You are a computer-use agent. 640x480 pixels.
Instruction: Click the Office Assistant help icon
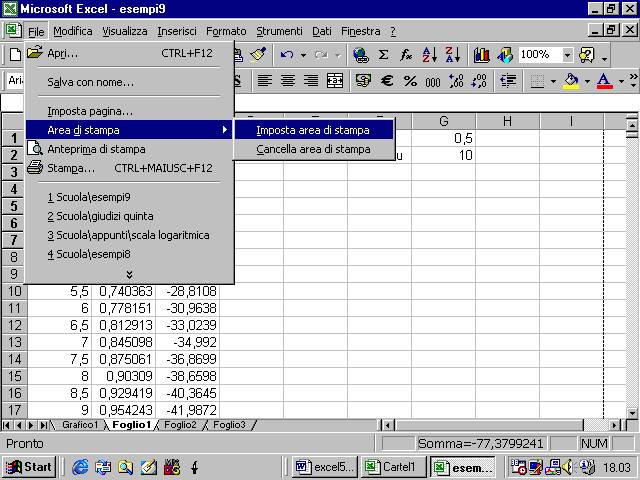[x=587, y=55]
